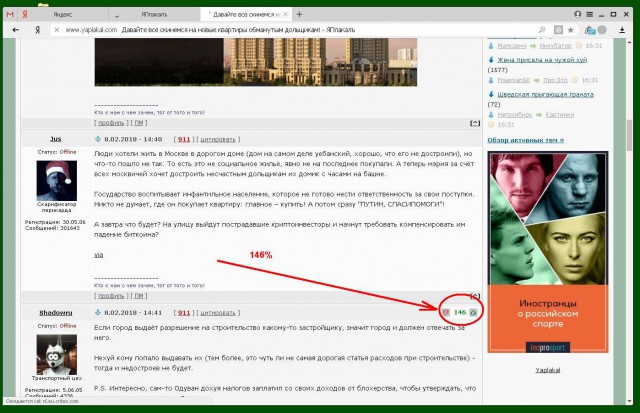Viewport: 640px width, 413px height.
Task: Click flame icon beside the (1577) topic
Action: coord(491,60)
